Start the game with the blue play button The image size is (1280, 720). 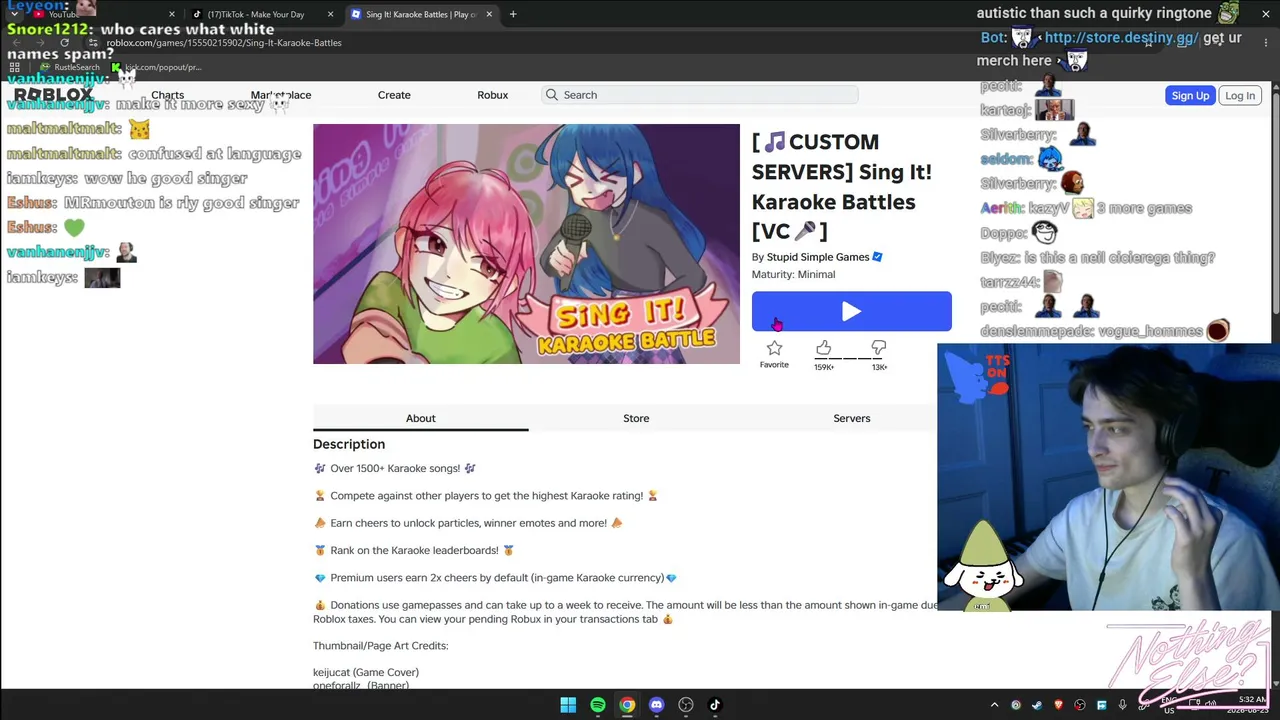pos(852,311)
